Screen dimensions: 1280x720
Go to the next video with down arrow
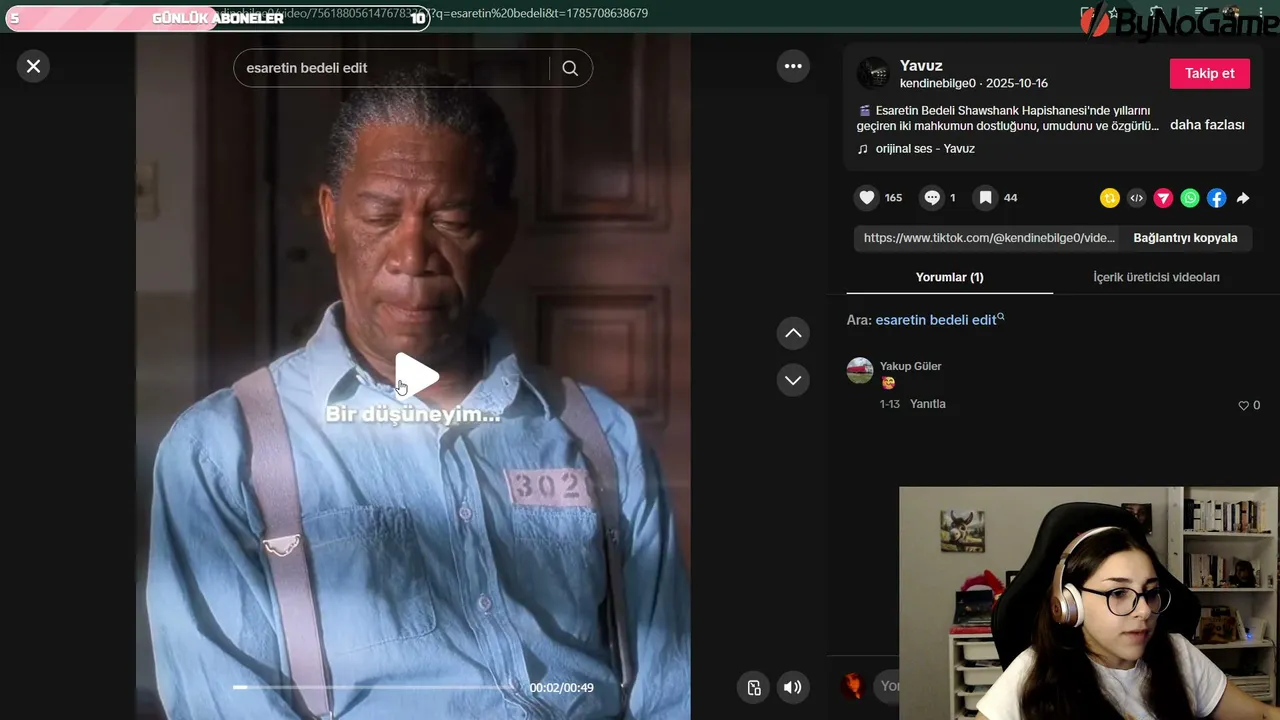[x=793, y=380]
